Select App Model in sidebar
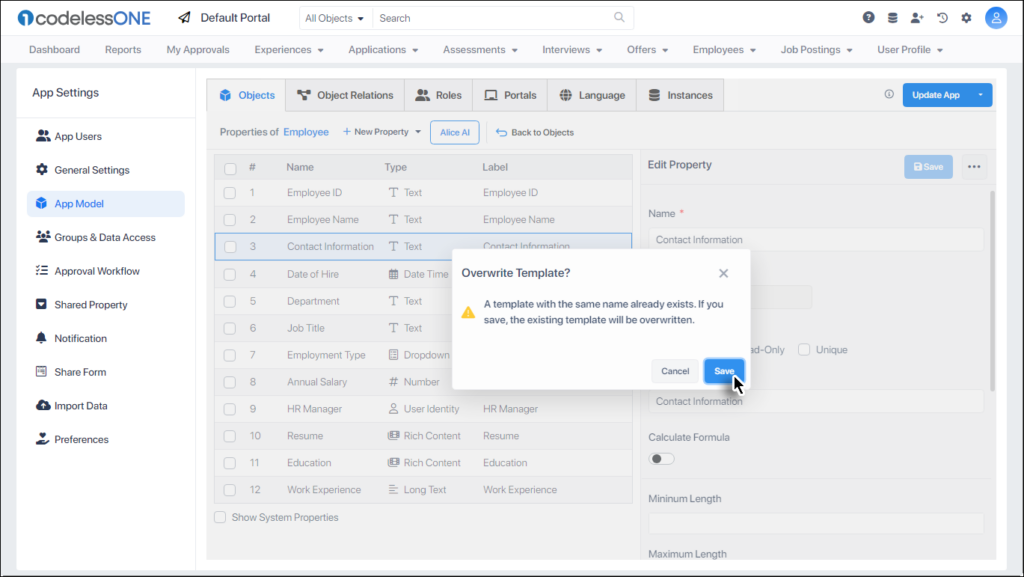1024x577 pixels. [106, 204]
